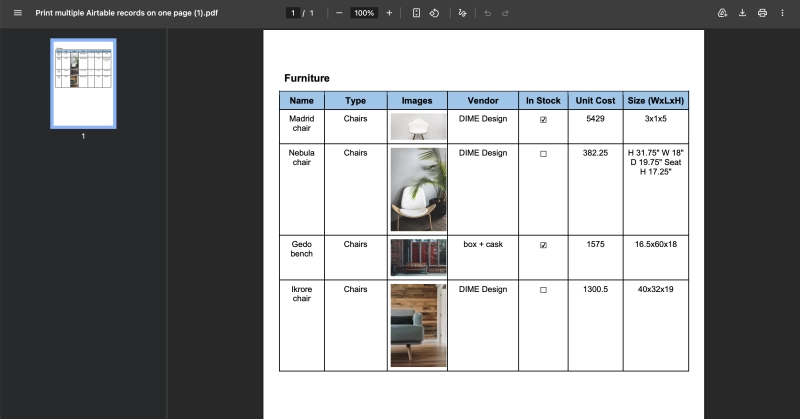Click the 100% zoom level field
The image size is (800, 419).
click(364, 13)
